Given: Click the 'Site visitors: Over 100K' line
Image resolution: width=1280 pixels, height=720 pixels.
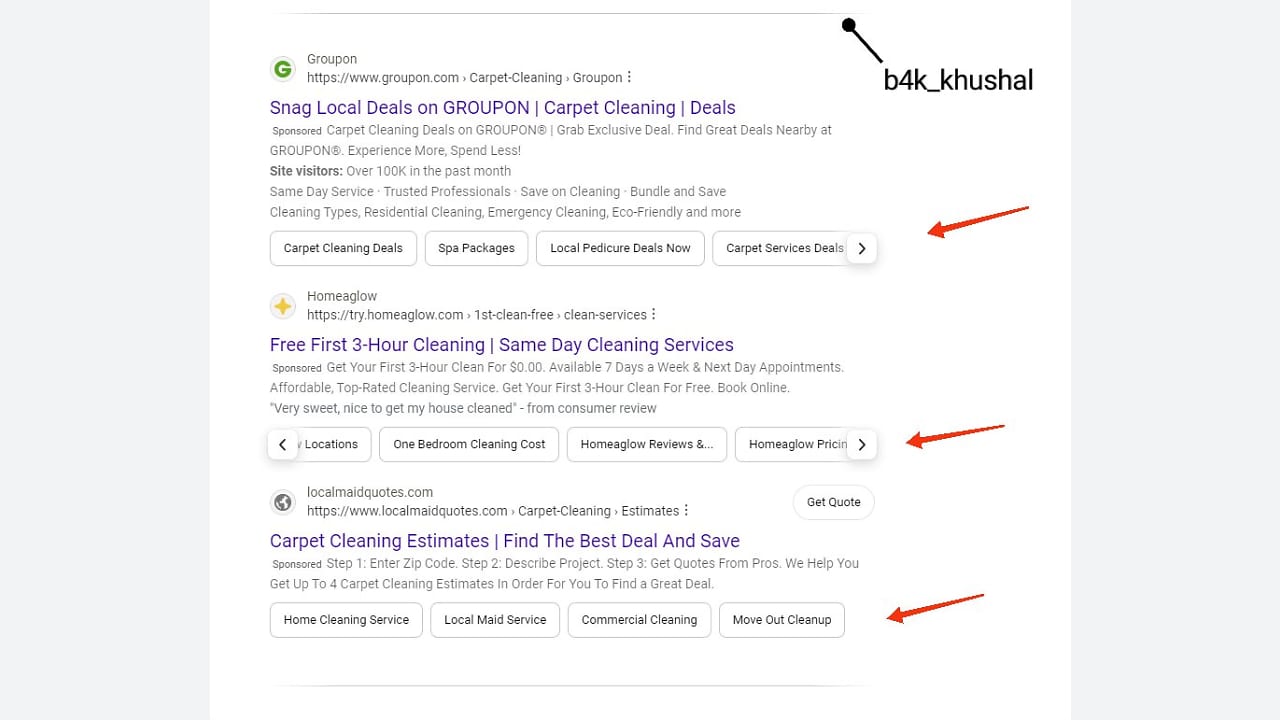Looking at the screenshot, I should coord(390,171).
